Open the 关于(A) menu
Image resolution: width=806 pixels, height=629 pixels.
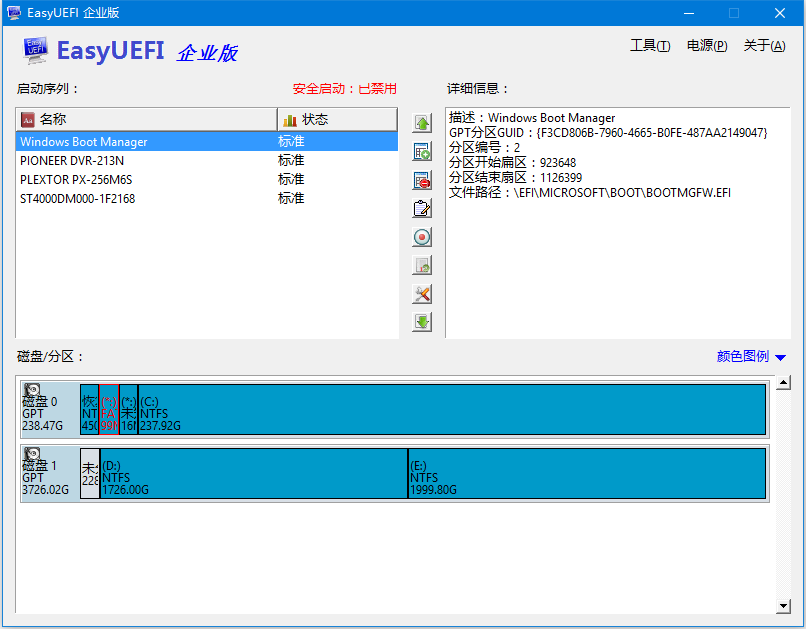[764, 46]
